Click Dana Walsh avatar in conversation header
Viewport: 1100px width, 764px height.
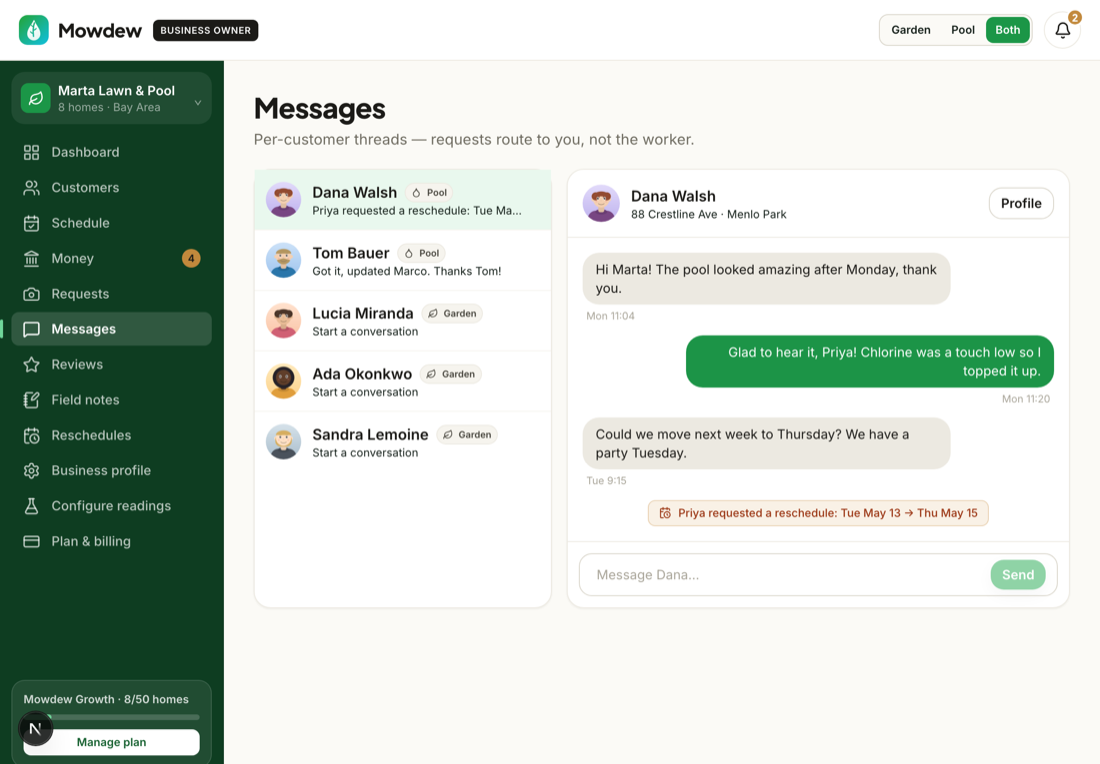click(x=601, y=203)
